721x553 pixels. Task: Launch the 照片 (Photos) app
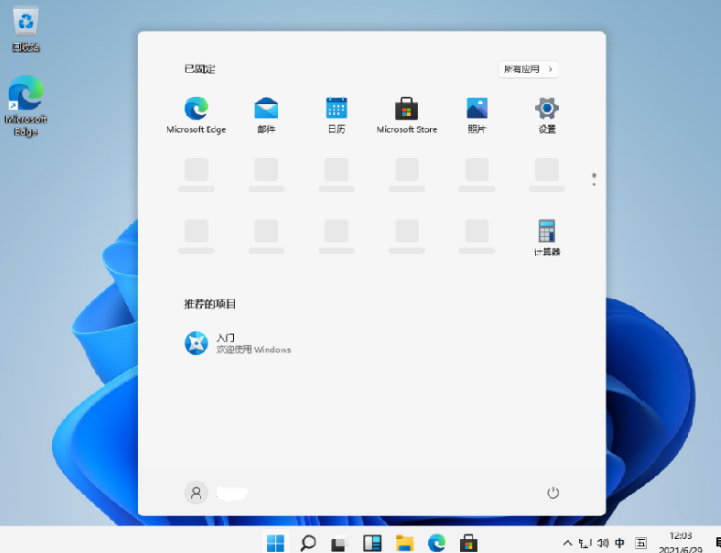(477, 109)
